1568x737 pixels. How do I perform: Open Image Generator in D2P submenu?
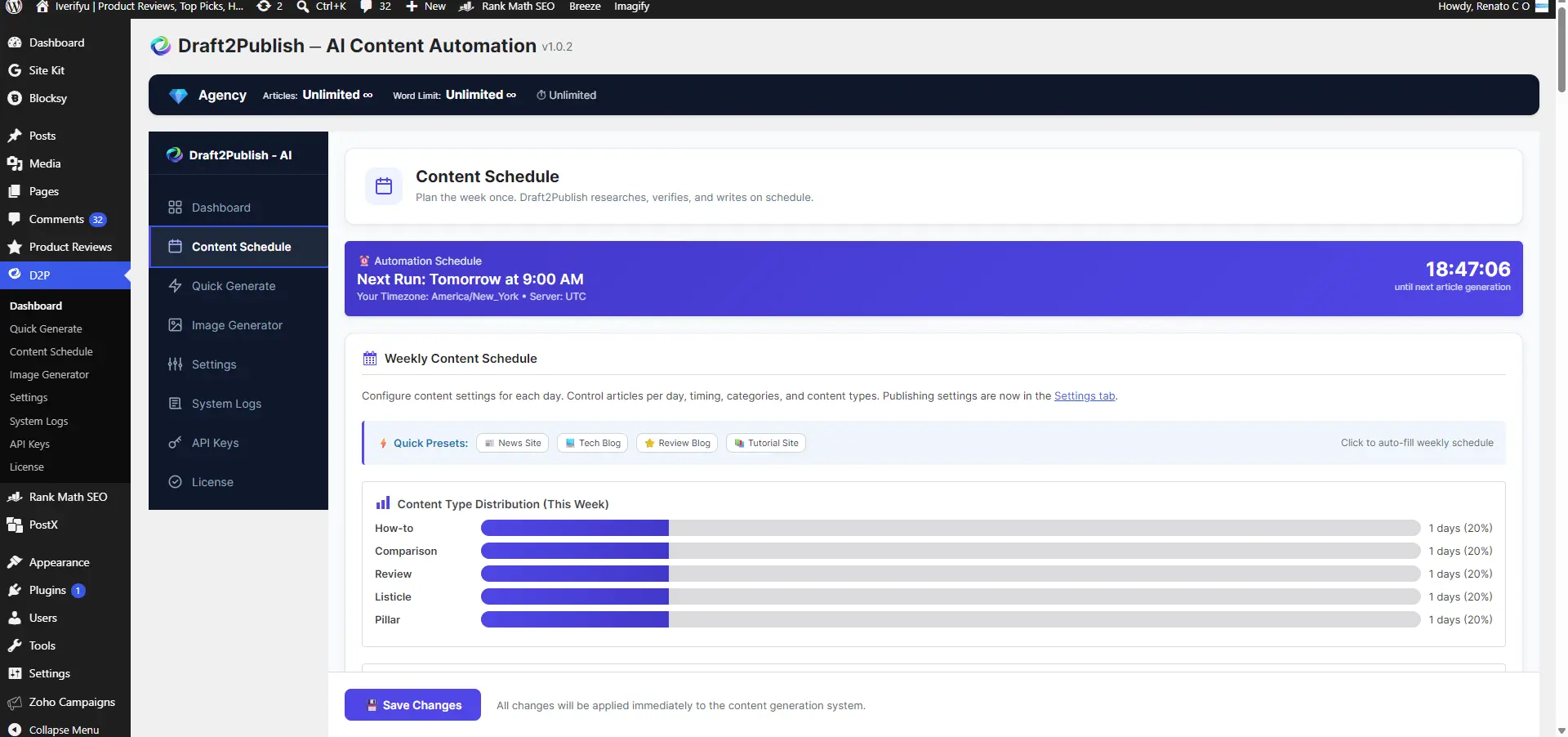[x=49, y=374]
